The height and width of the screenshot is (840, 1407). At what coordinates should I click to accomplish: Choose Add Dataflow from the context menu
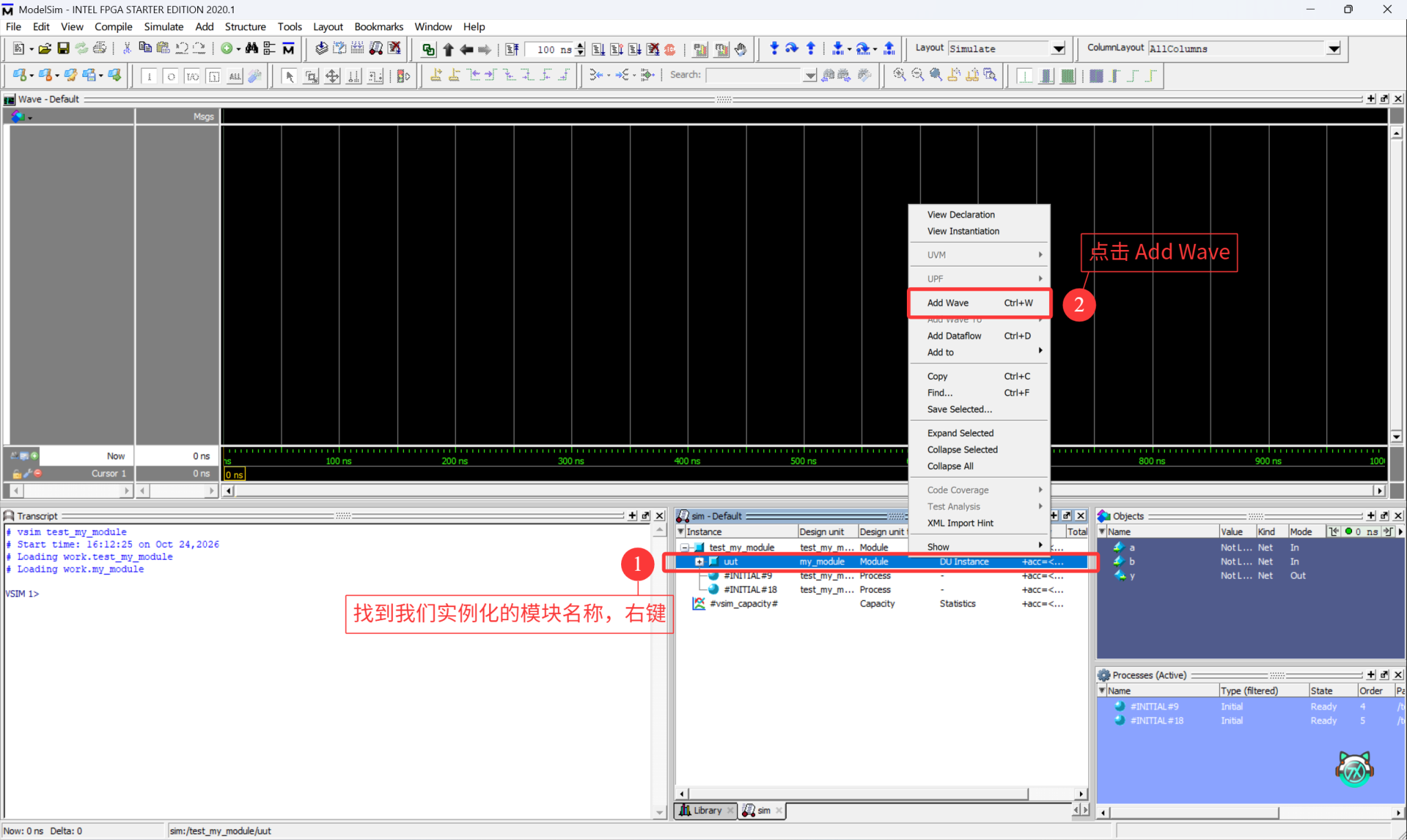[x=979, y=336]
